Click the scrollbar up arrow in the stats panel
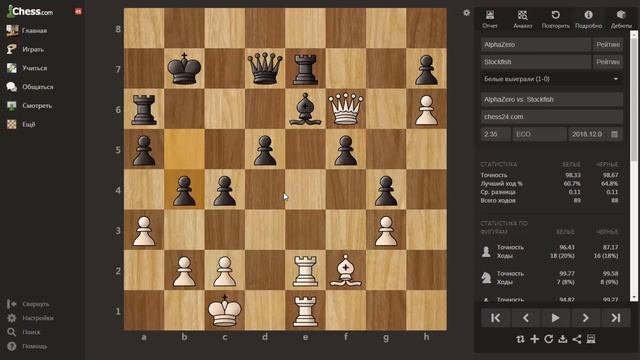The width and height of the screenshot is (640, 360). [x=634, y=35]
